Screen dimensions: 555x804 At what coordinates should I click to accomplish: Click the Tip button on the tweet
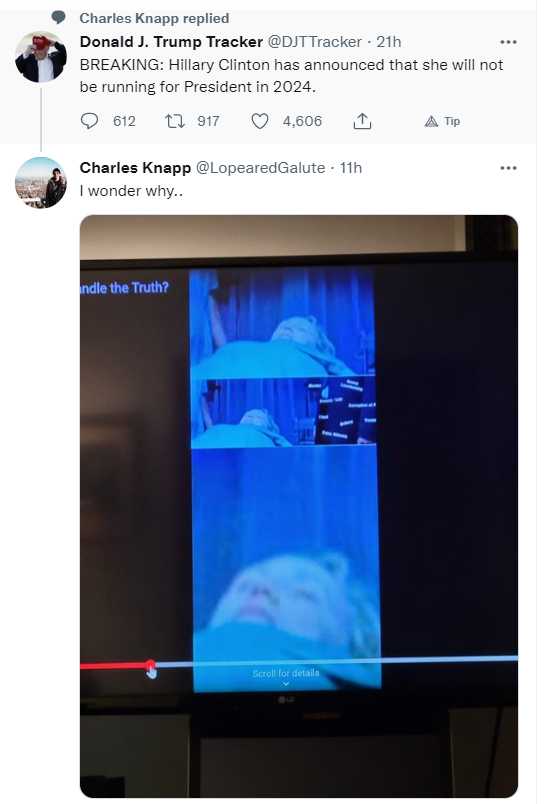pos(442,121)
